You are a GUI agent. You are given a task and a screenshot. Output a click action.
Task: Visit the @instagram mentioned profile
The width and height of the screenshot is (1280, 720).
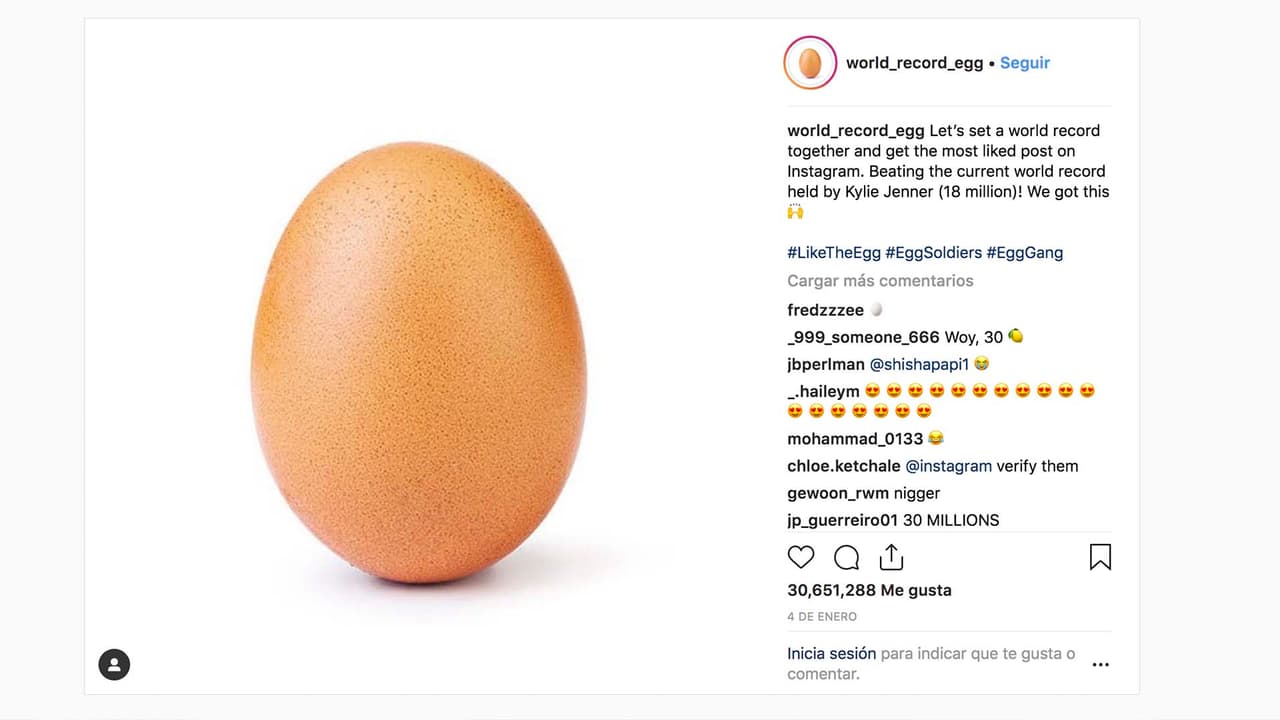tap(948, 466)
